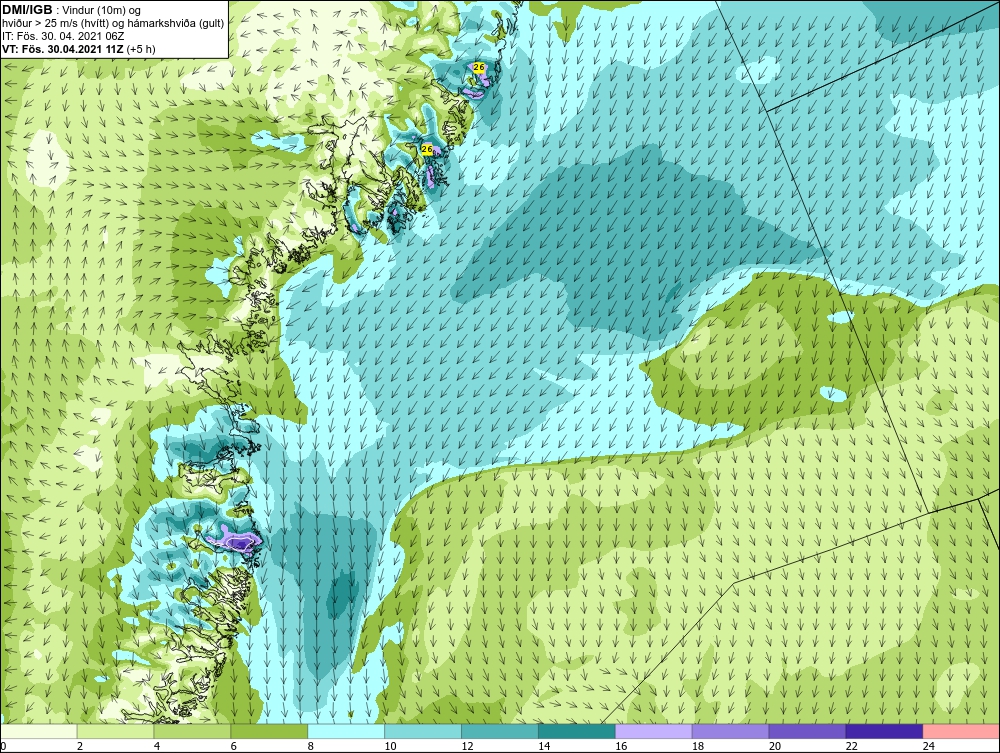
Task: Click the legend scale number '24'
Action: [x=929, y=746]
